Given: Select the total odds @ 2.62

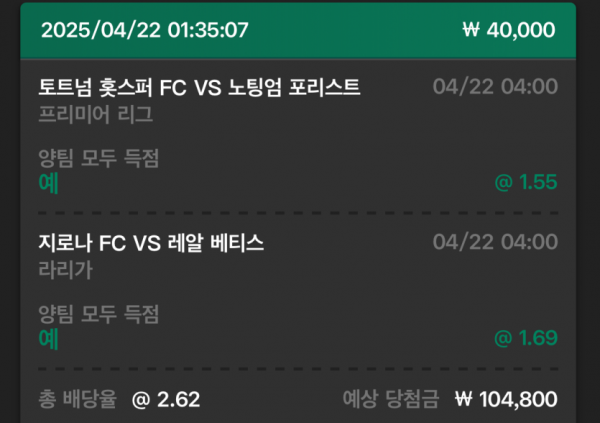Looking at the screenshot, I should pos(166,400).
